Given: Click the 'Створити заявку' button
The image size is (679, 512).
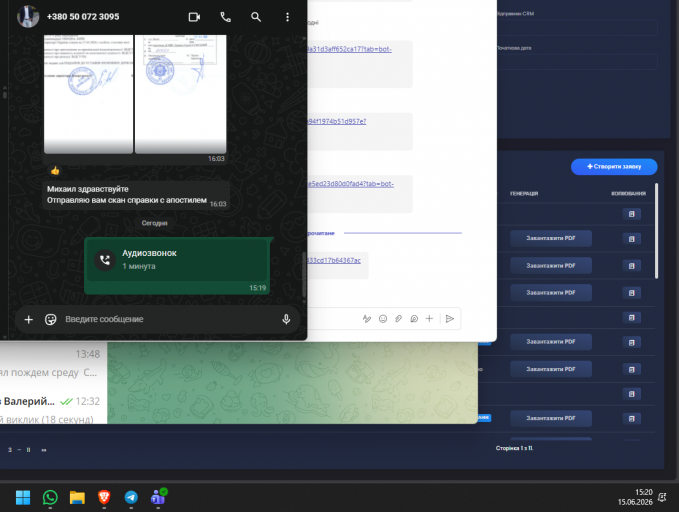Looking at the screenshot, I should pyautogui.click(x=614, y=167).
